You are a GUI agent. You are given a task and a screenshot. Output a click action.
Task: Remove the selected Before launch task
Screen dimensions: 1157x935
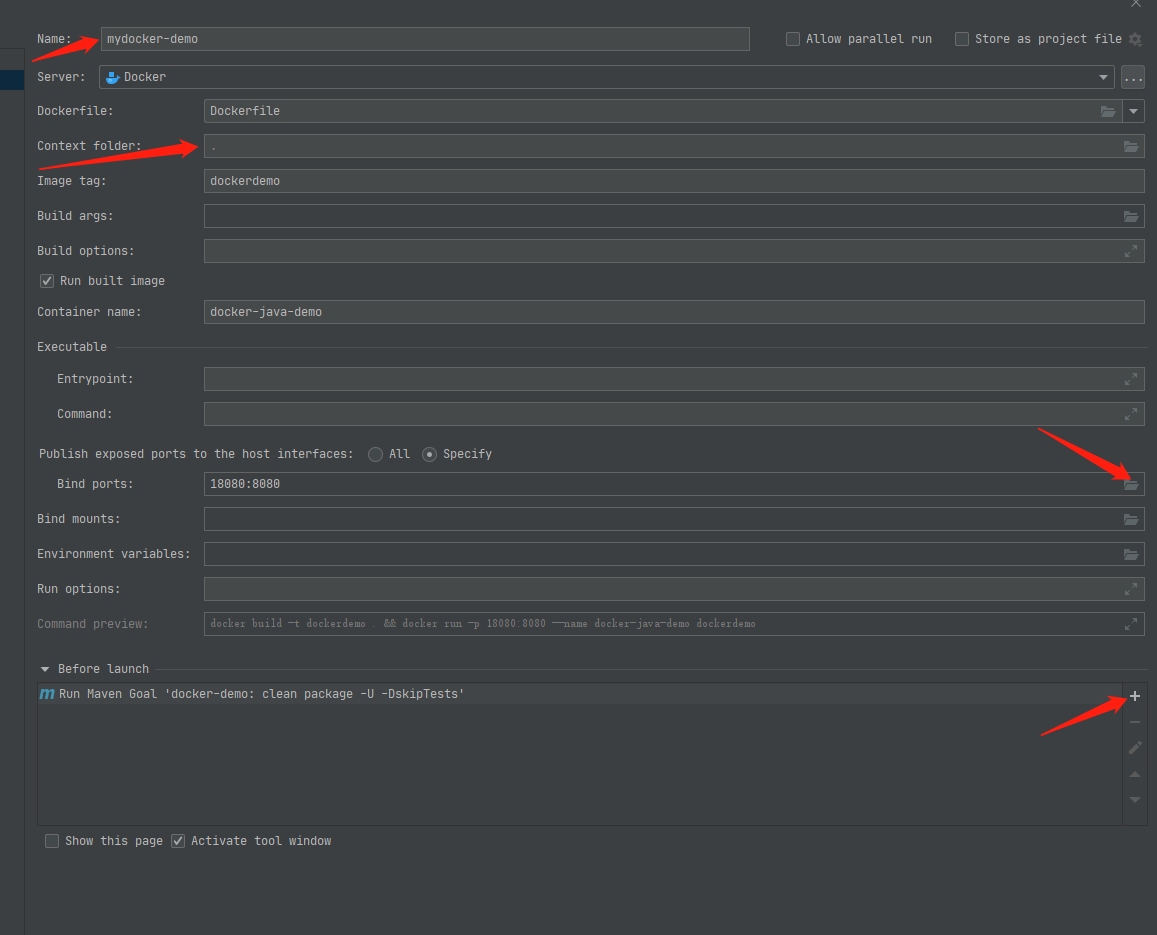[x=1135, y=722]
